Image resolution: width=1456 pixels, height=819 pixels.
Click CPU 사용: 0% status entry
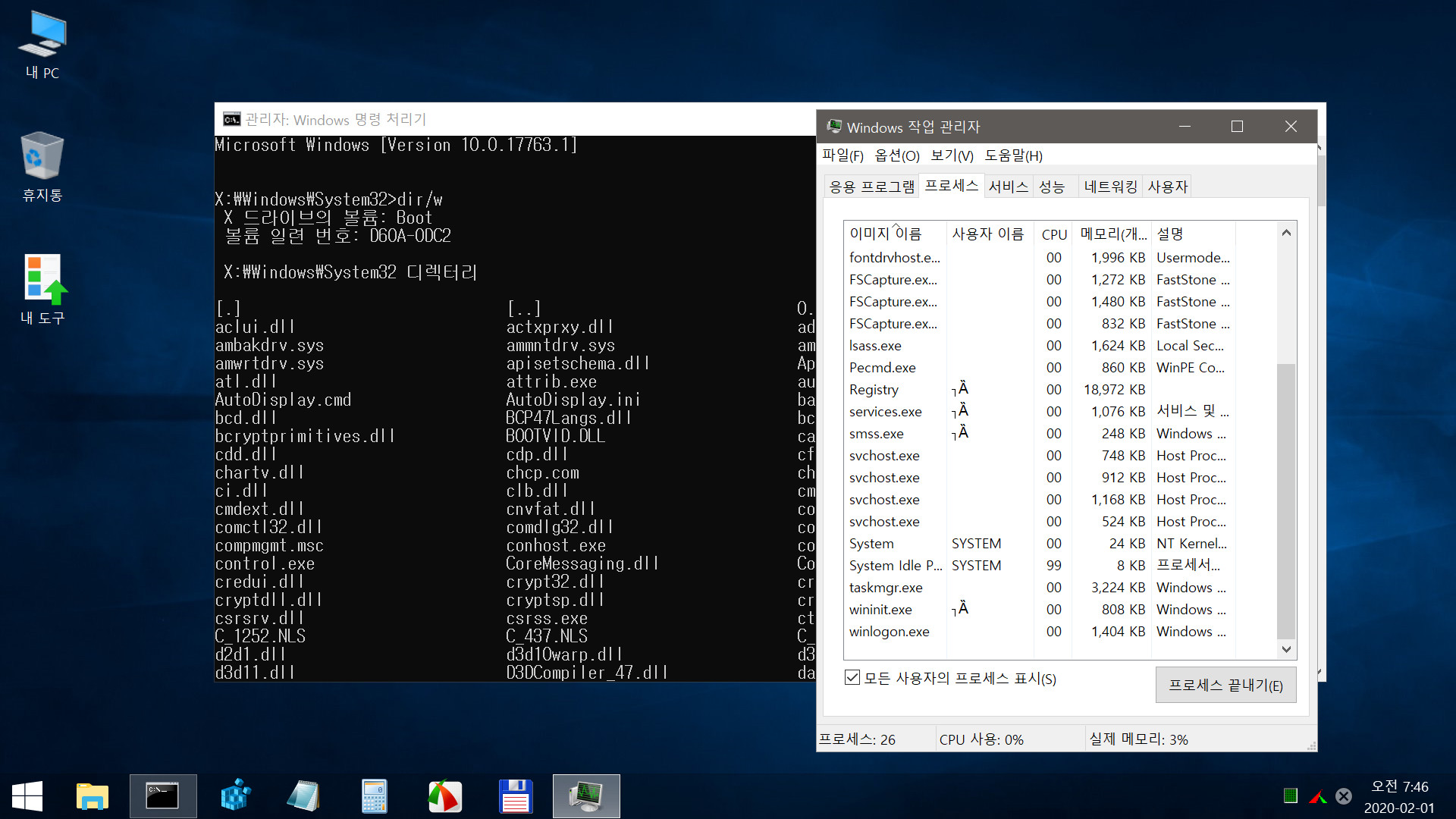point(981,739)
